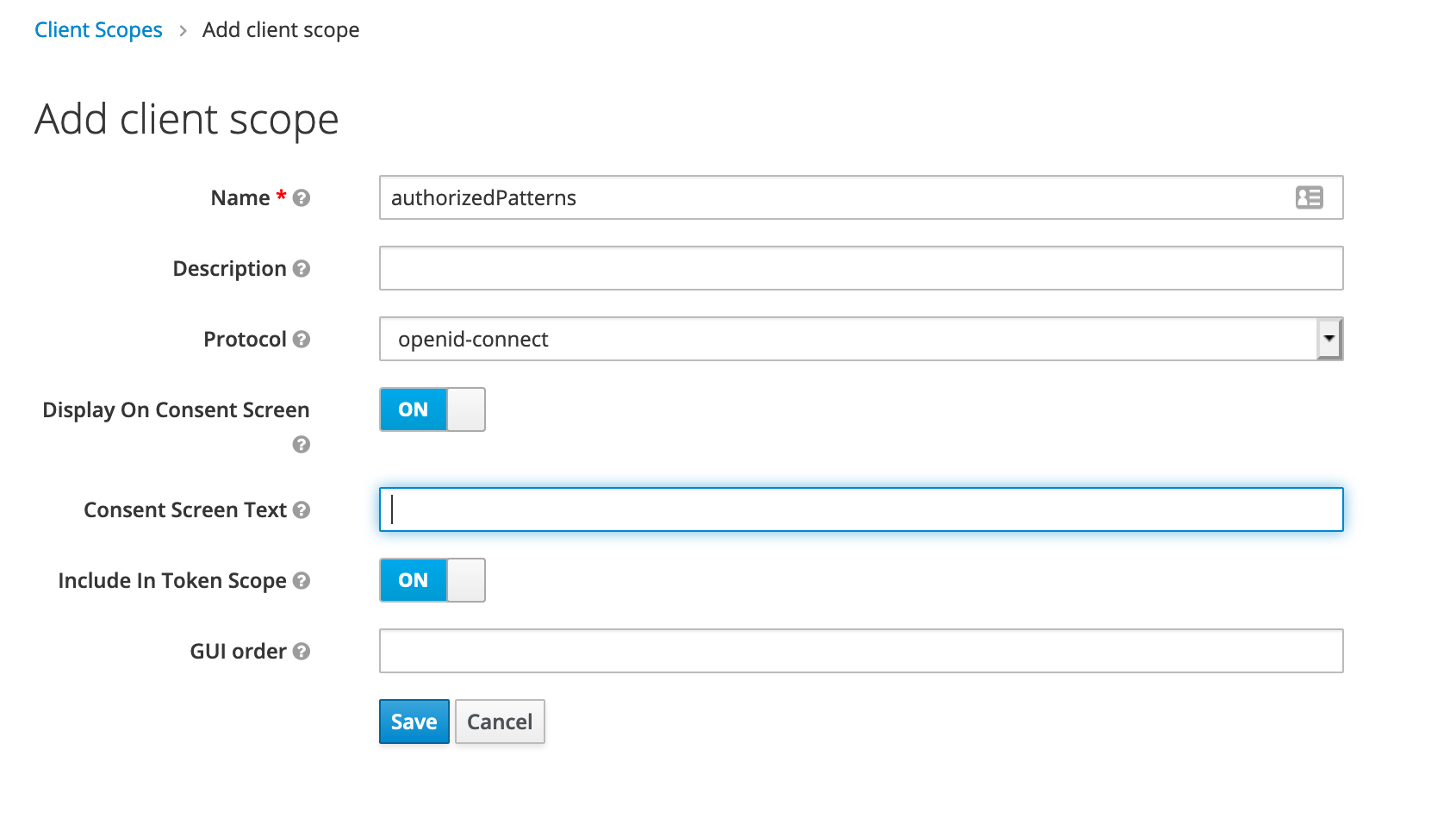The width and height of the screenshot is (1456, 831).
Task: Toggle the Include In Token Scope switch
Action: tap(432, 580)
